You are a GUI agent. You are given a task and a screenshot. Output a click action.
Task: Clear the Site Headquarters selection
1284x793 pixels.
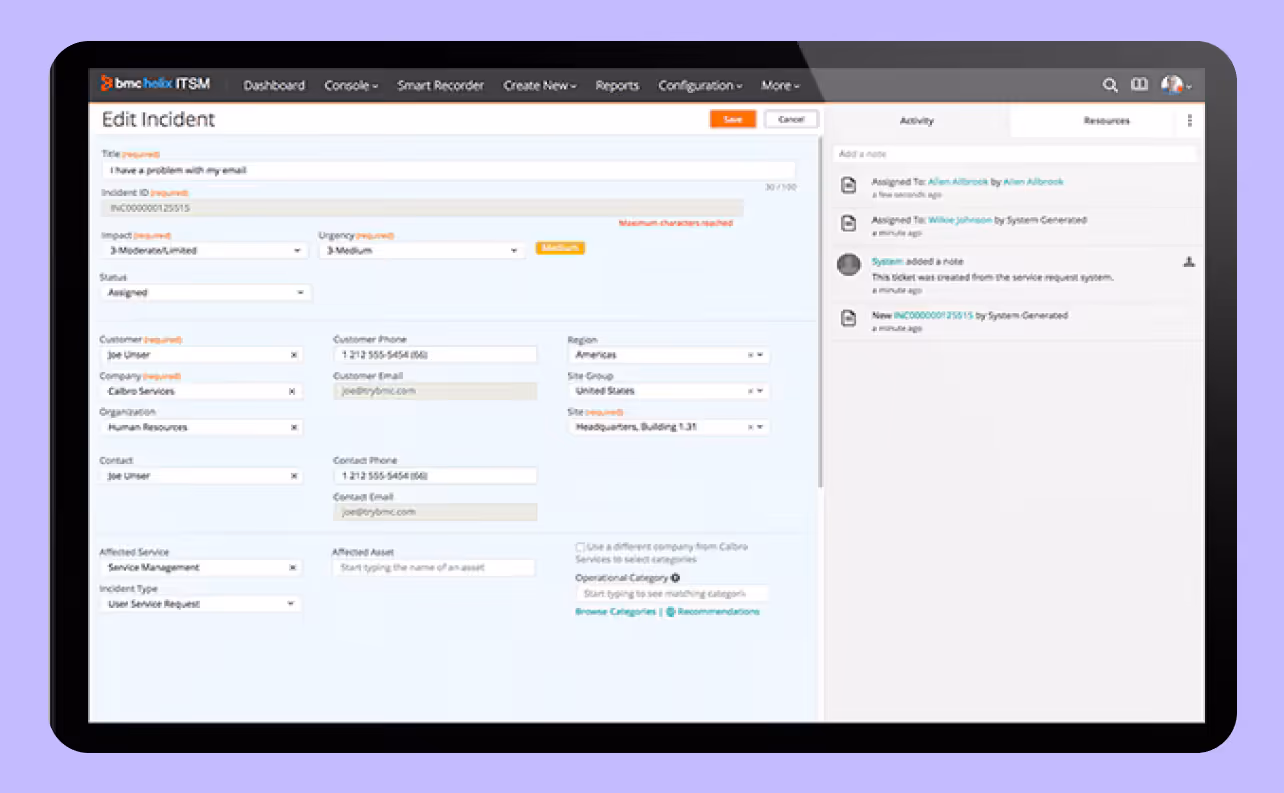pyautogui.click(x=750, y=427)
